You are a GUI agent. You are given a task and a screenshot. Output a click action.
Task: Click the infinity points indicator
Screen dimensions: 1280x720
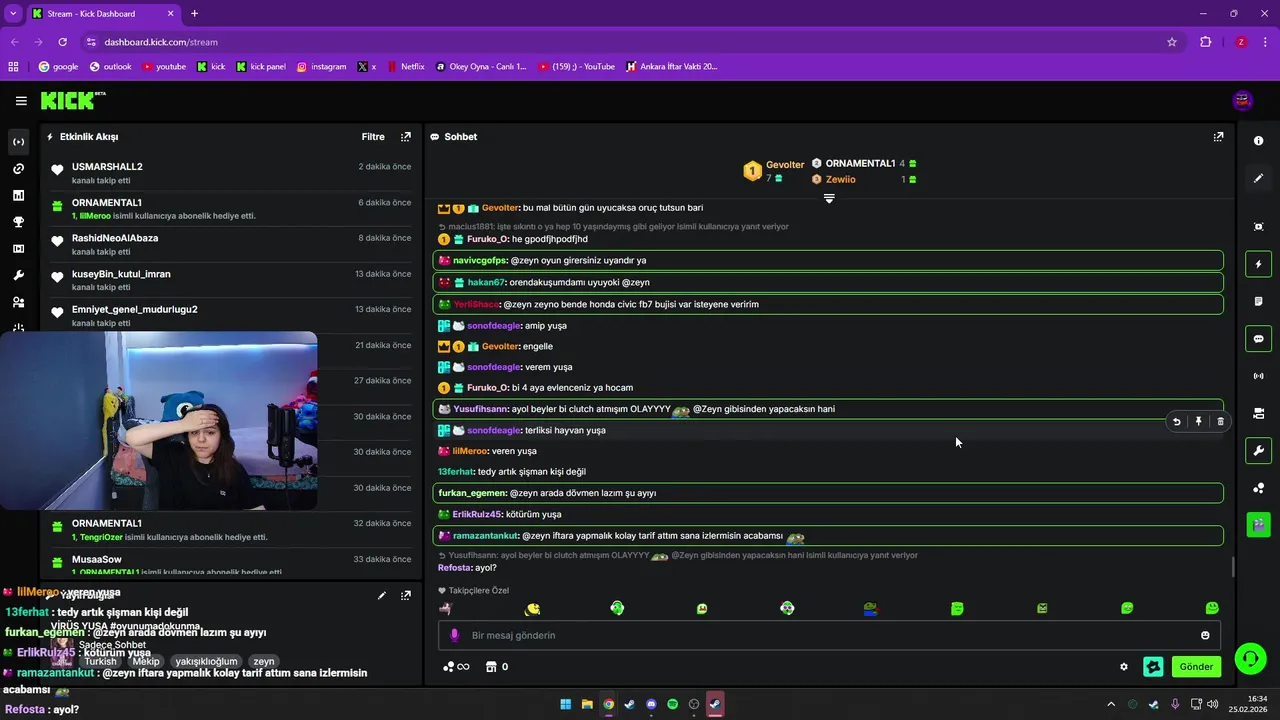pos(456,667)
